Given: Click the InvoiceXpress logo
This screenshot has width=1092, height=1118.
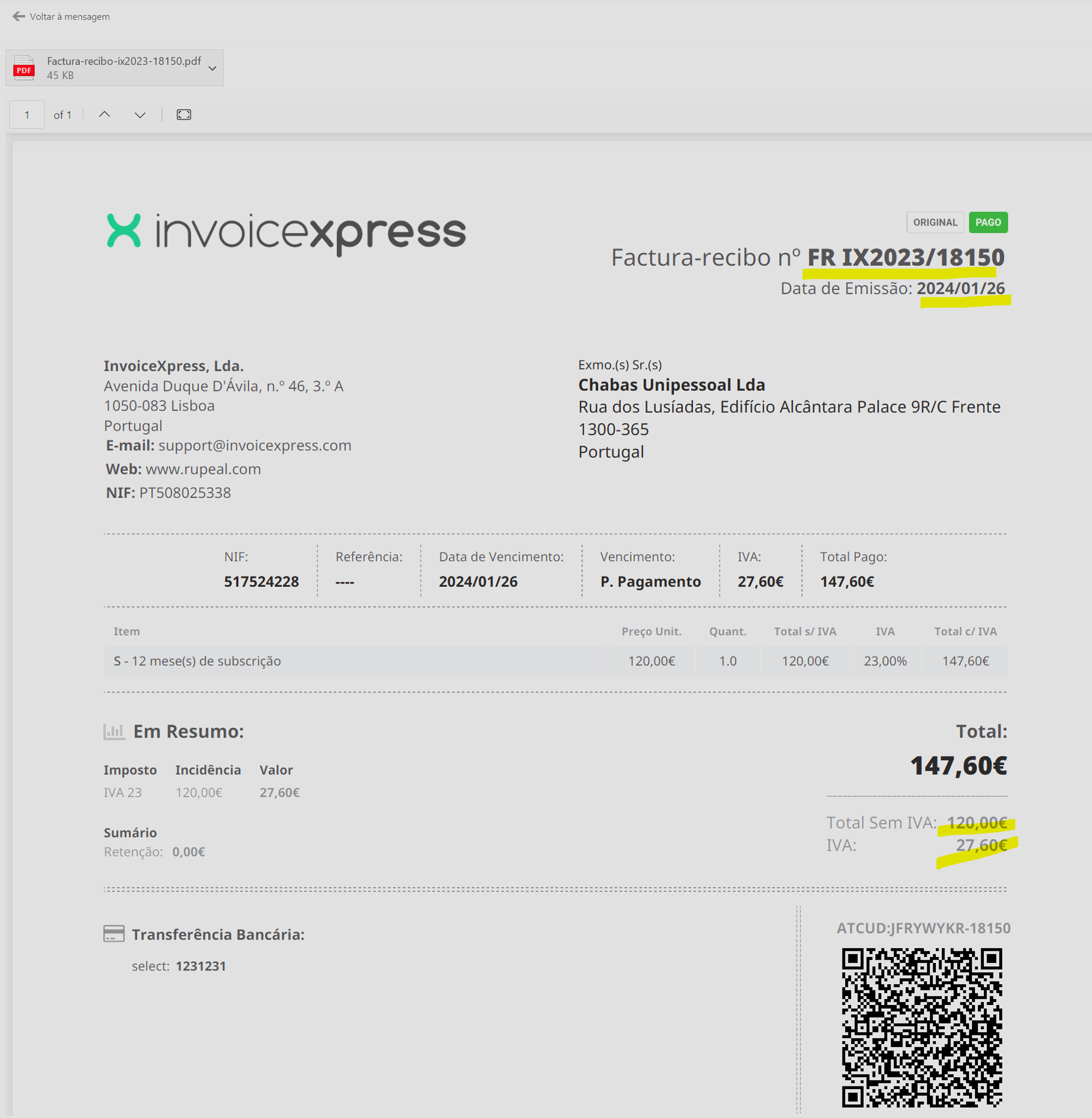Looking at the screenshot, I should 286,234.
